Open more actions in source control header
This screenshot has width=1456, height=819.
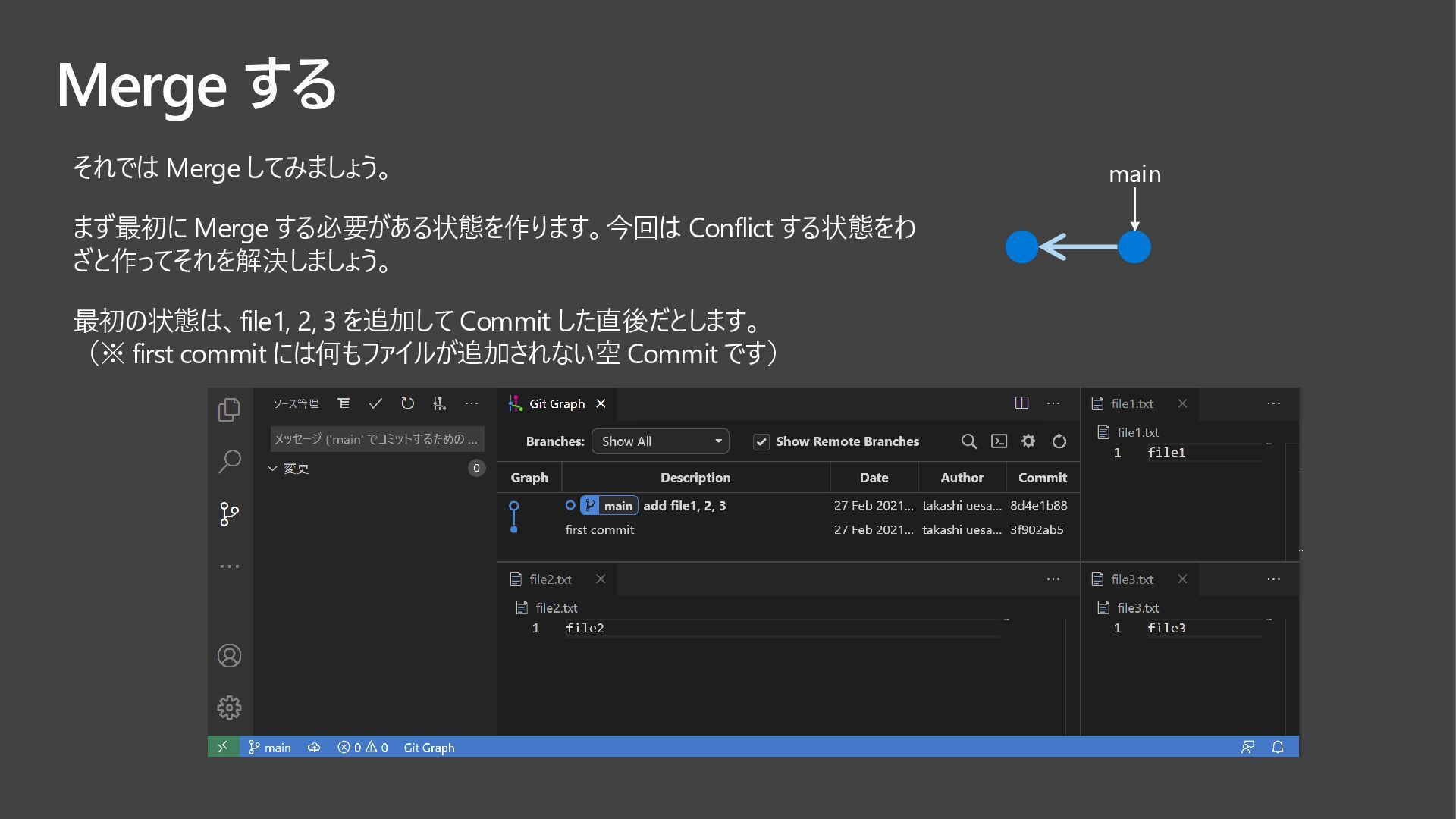471,403
